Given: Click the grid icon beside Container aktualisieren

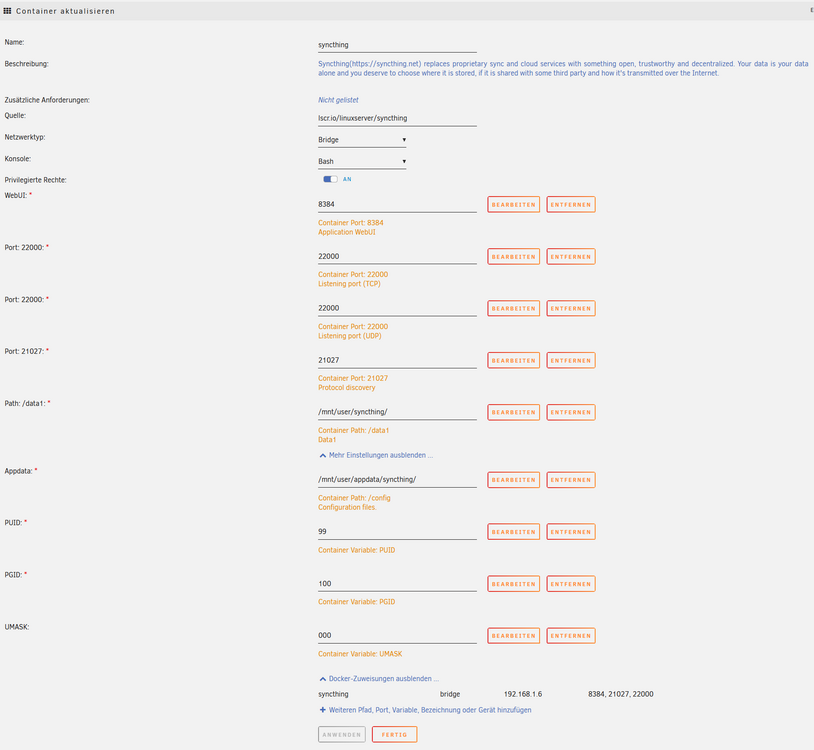Looking at the screenshot, I should (x=7, y=11).
